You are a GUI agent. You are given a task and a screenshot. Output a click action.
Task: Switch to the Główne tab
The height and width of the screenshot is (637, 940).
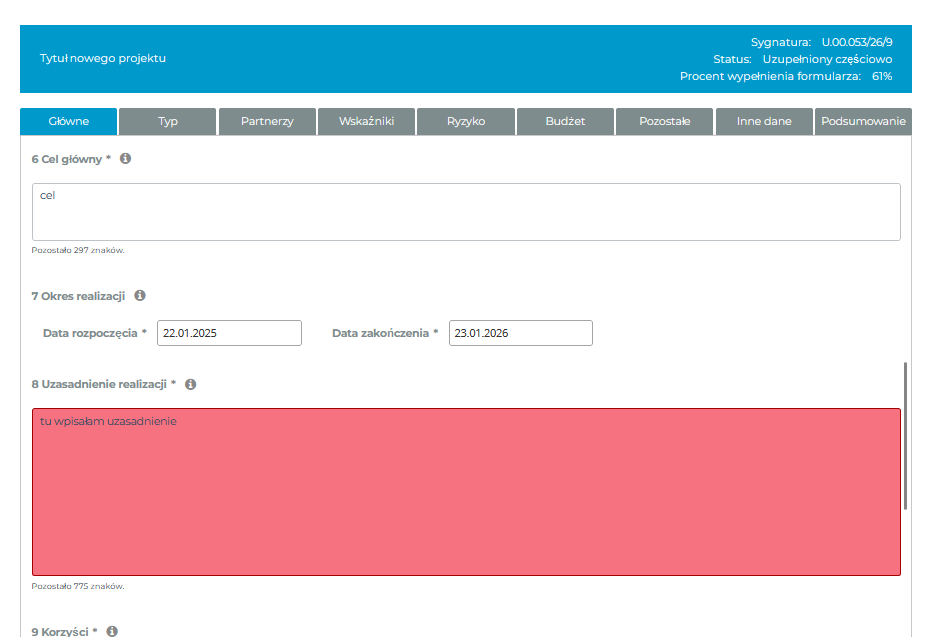69,121
